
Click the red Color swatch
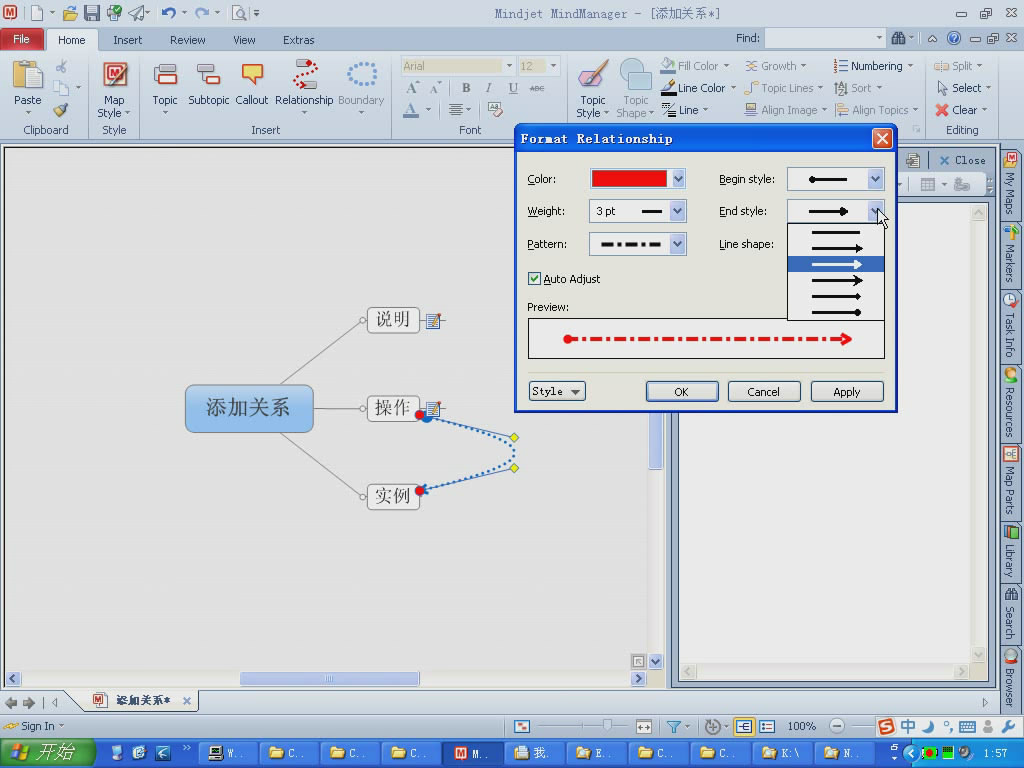click(x=629, y=179)
